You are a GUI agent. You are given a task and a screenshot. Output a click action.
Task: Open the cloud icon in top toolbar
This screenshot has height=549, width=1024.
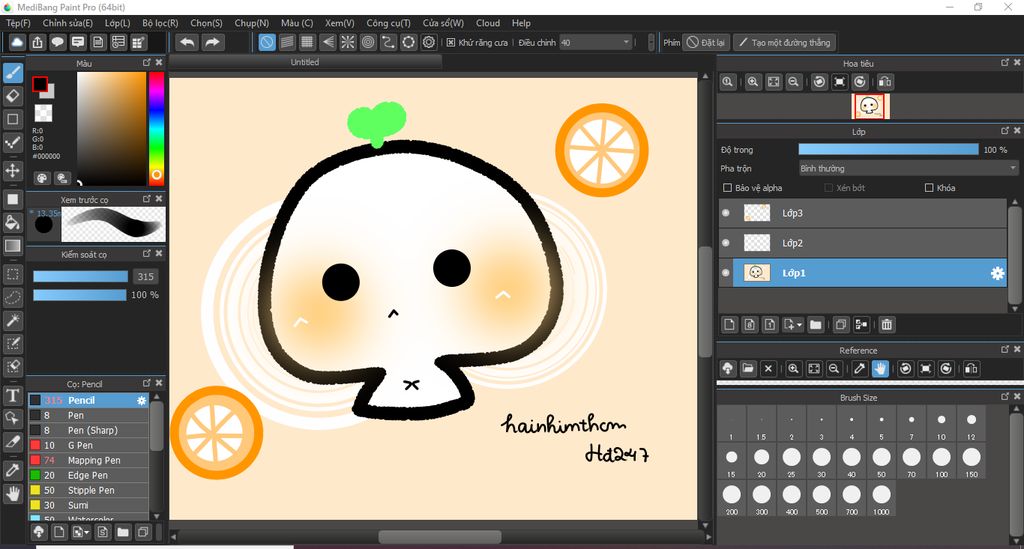coord(17,42)
